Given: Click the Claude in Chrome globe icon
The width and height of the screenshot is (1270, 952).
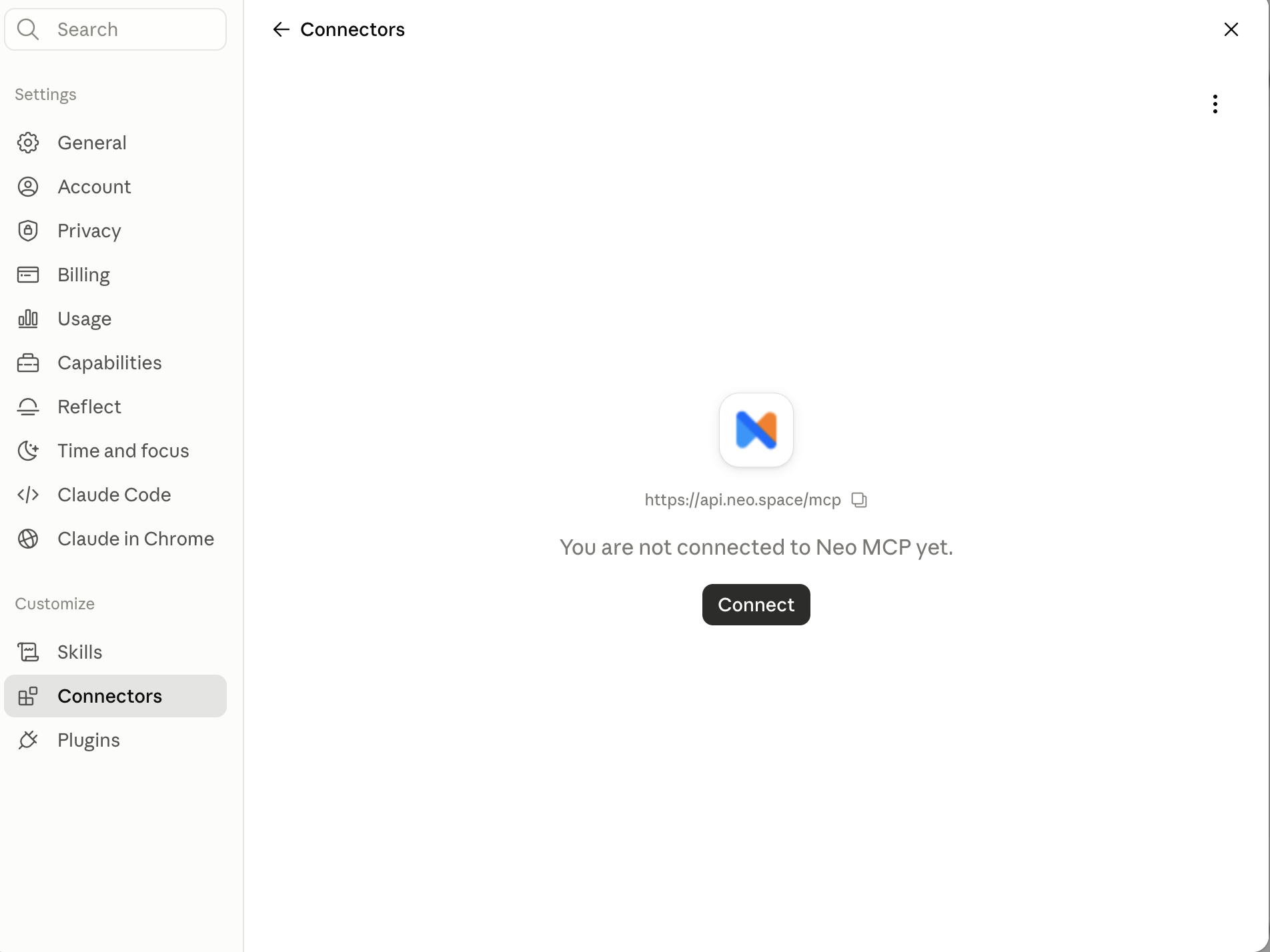Looking at the screenshot, I should click(x=28, y=539).
